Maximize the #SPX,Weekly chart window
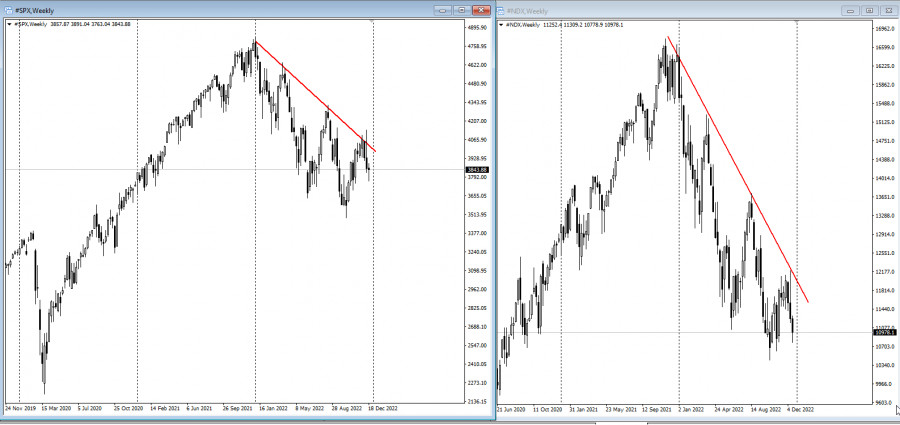Viewport: 900px width, 425px height. tap(461, 10)
